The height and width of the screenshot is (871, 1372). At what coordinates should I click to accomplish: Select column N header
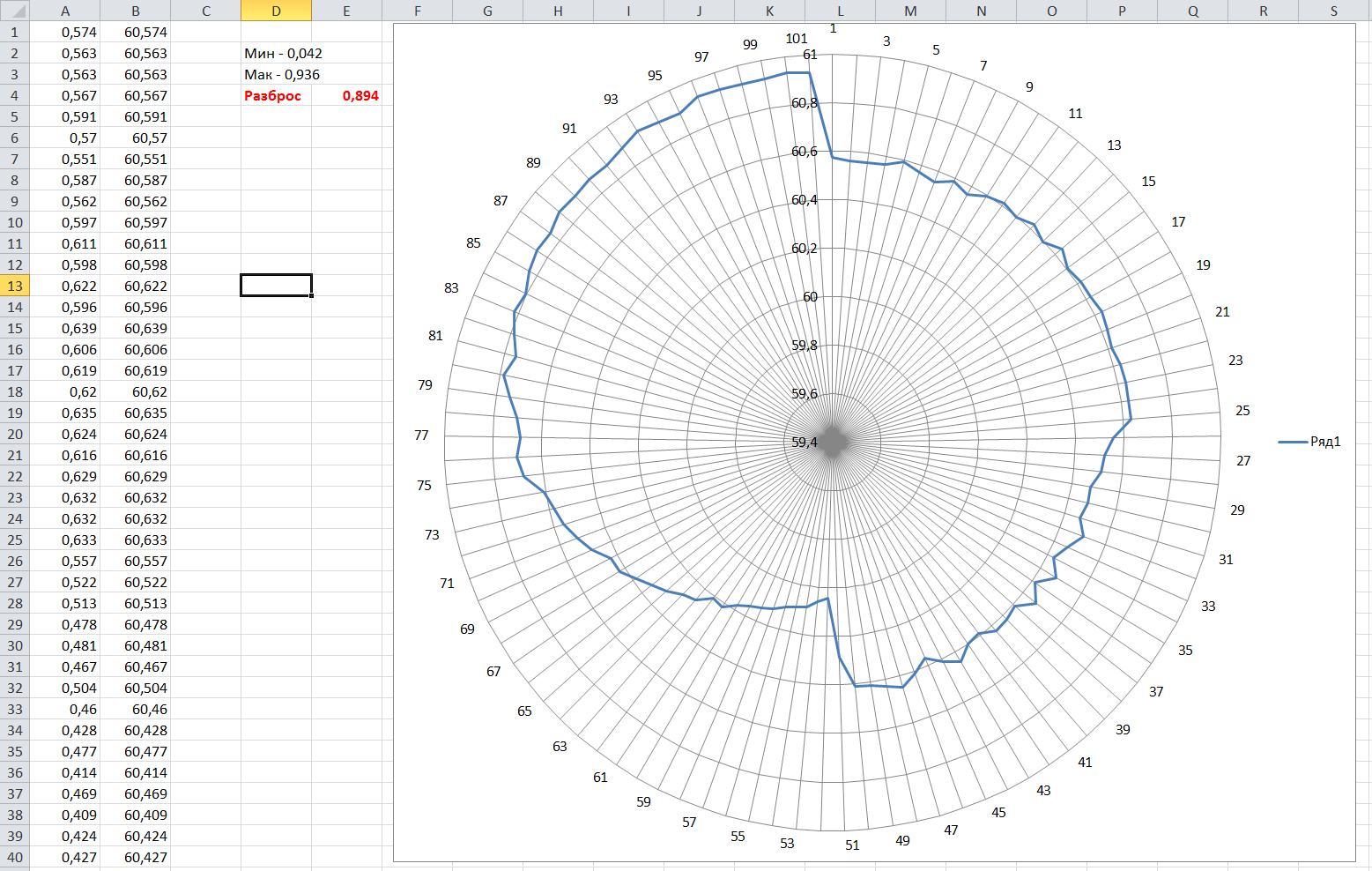pyautogui.click(x=982, y=11)
